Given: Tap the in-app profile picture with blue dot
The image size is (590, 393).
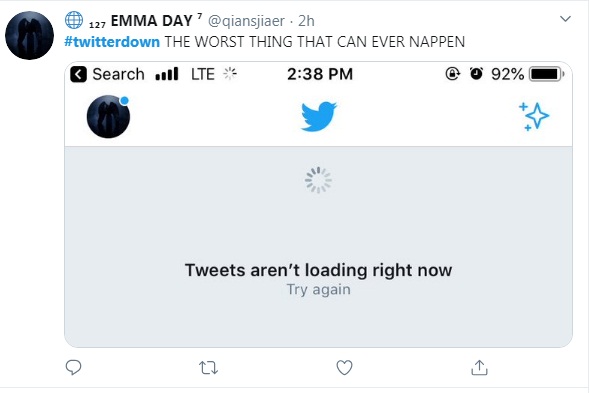Looking at the screenshot, I should [x=108, y=116].
